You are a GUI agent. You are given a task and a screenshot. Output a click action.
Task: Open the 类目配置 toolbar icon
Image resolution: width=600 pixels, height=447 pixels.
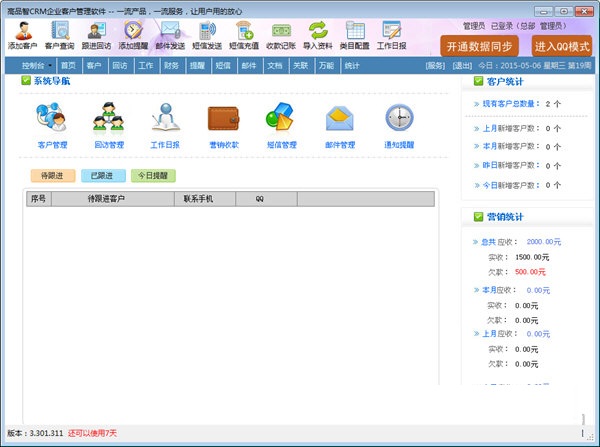tap(355, 35)
